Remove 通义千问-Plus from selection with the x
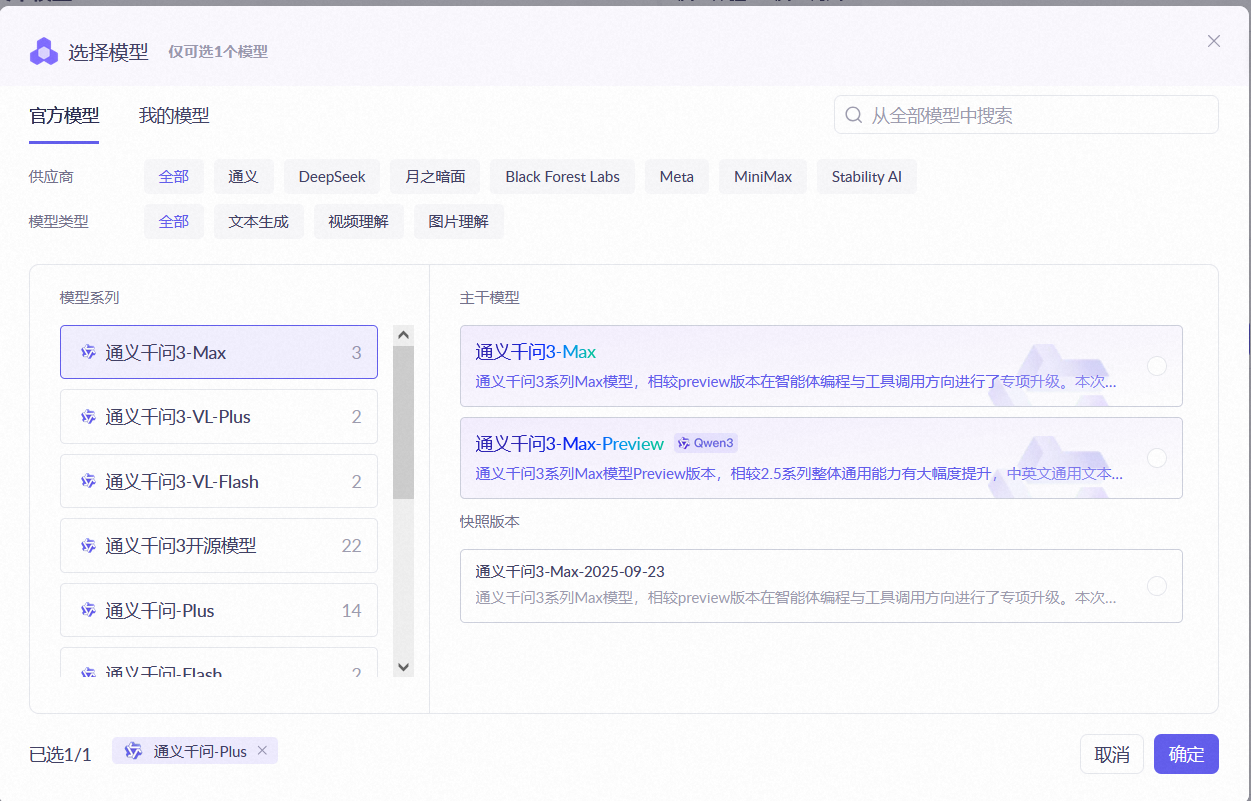This screenshot has height=801, width=1251. [262, 750]
